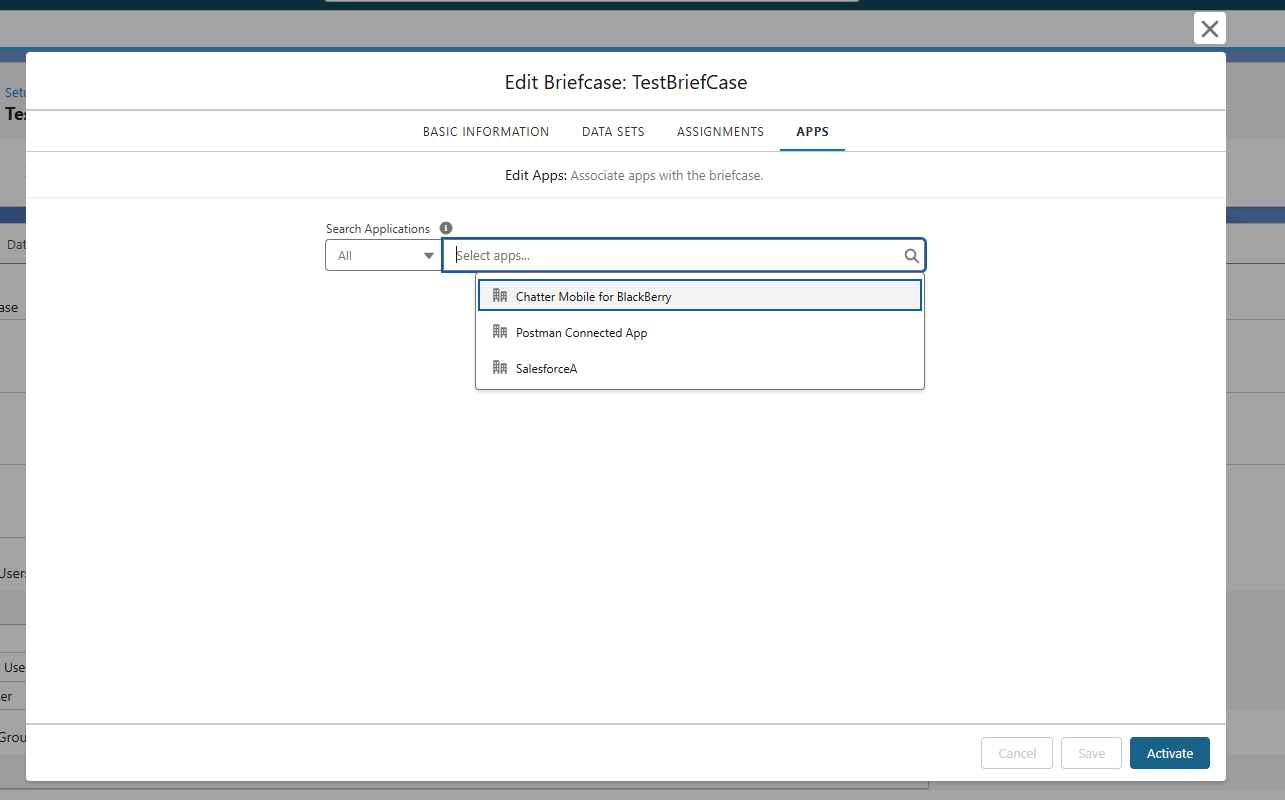Open the All filter combo box
This screenshot has width=1285, height=800.
[x=375, y=256]
